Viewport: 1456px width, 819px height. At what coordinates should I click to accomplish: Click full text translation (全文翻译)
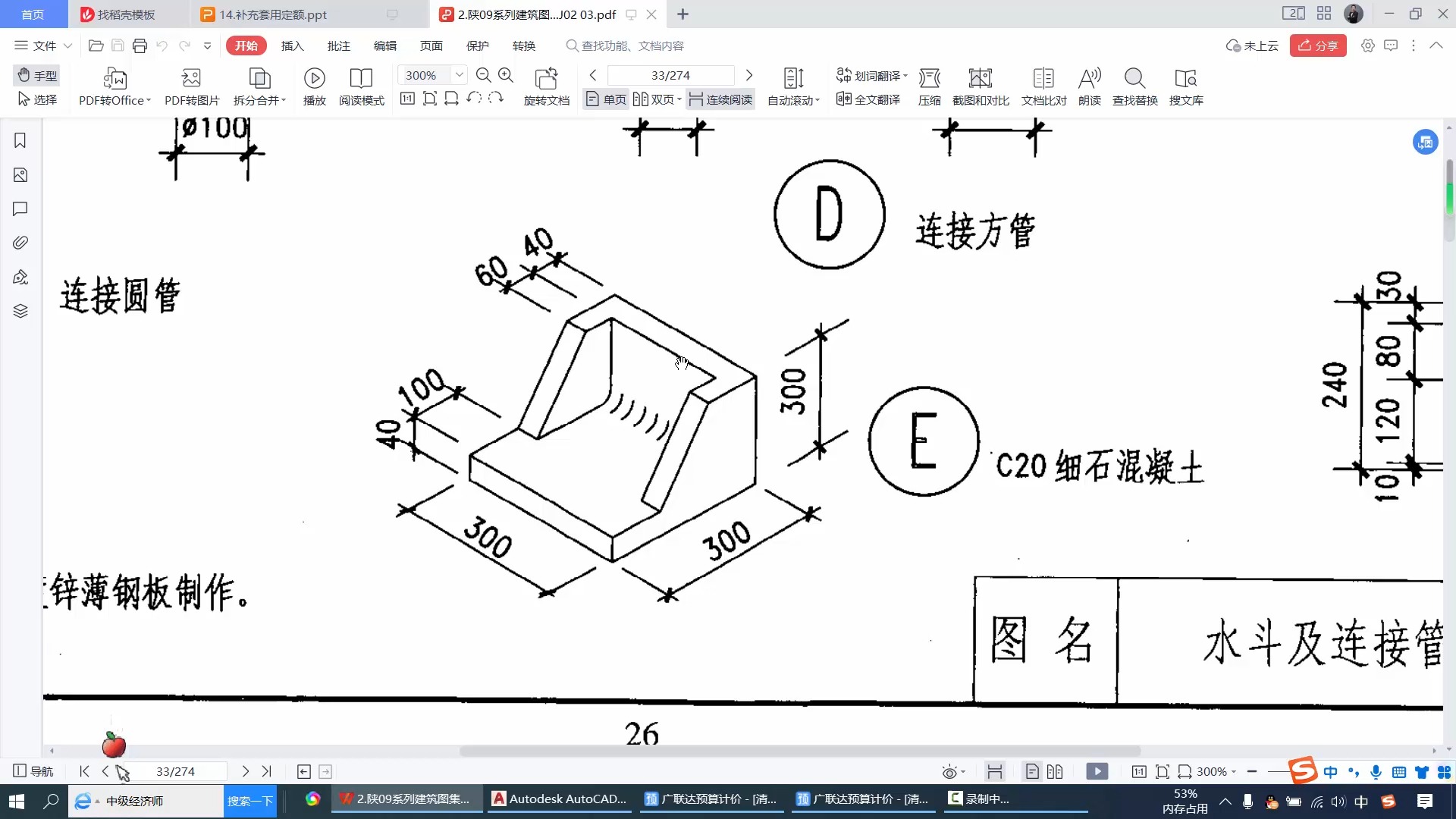(x=868, y=99)
